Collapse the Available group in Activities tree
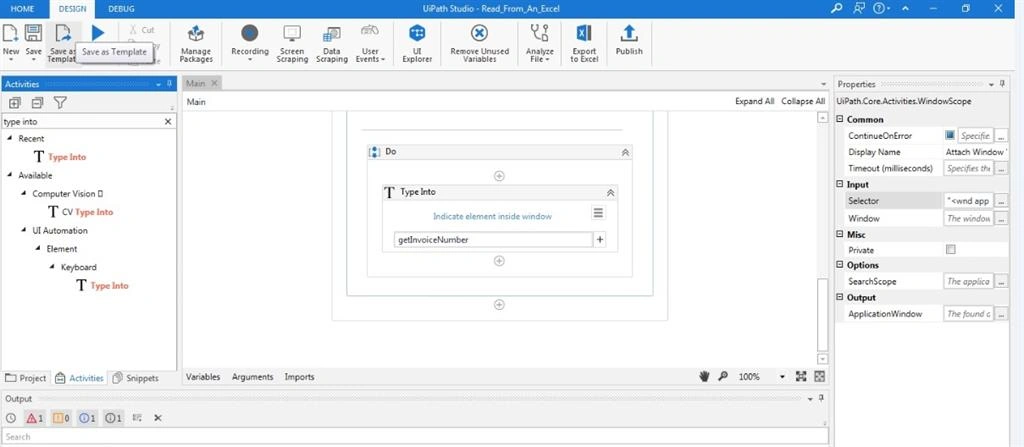The height and width of the screenshot is (447, 1024). pyautogui.click(x=10, y=175)
